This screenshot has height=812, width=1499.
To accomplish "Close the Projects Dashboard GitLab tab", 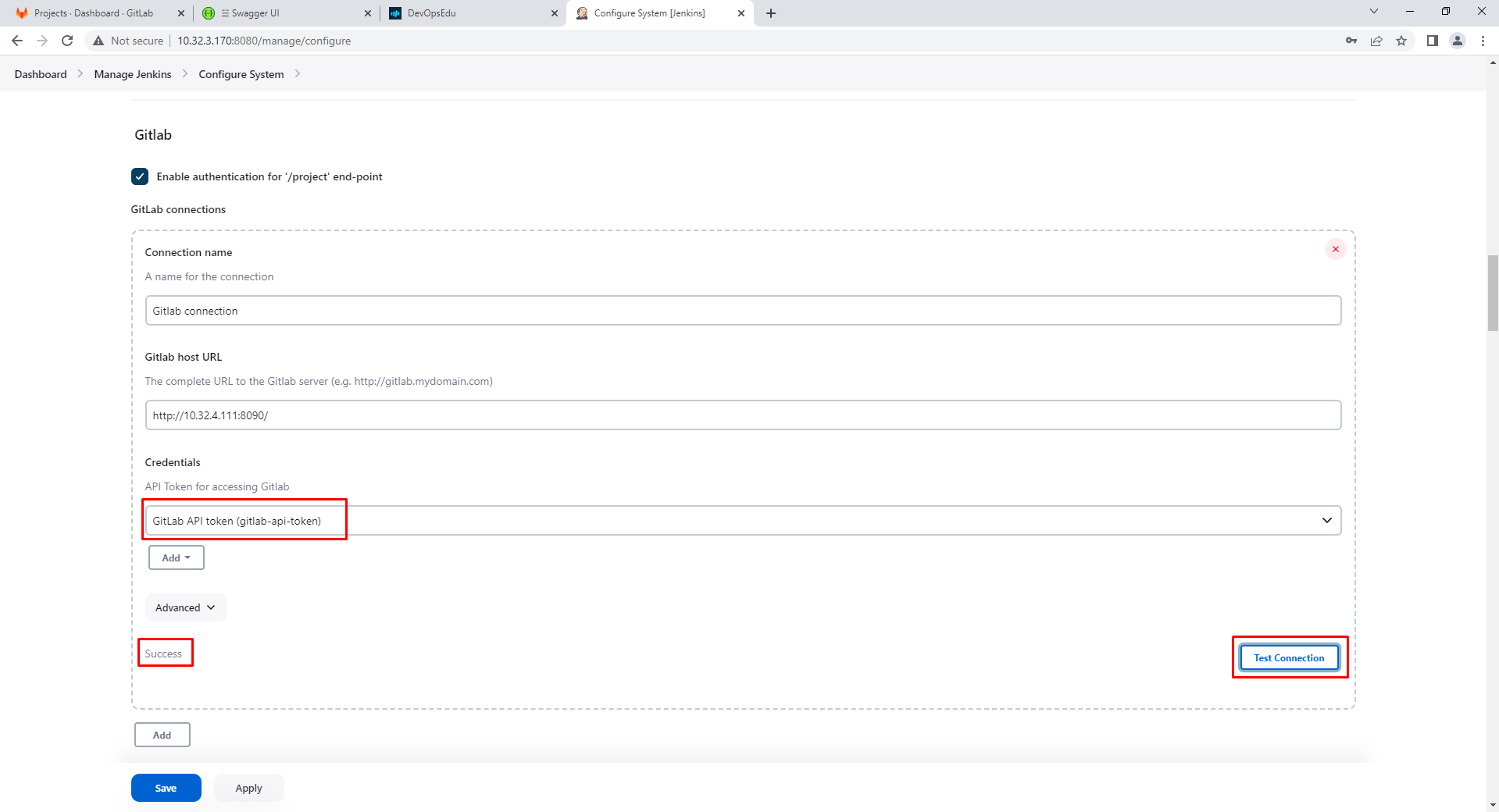I will (181, 13).
